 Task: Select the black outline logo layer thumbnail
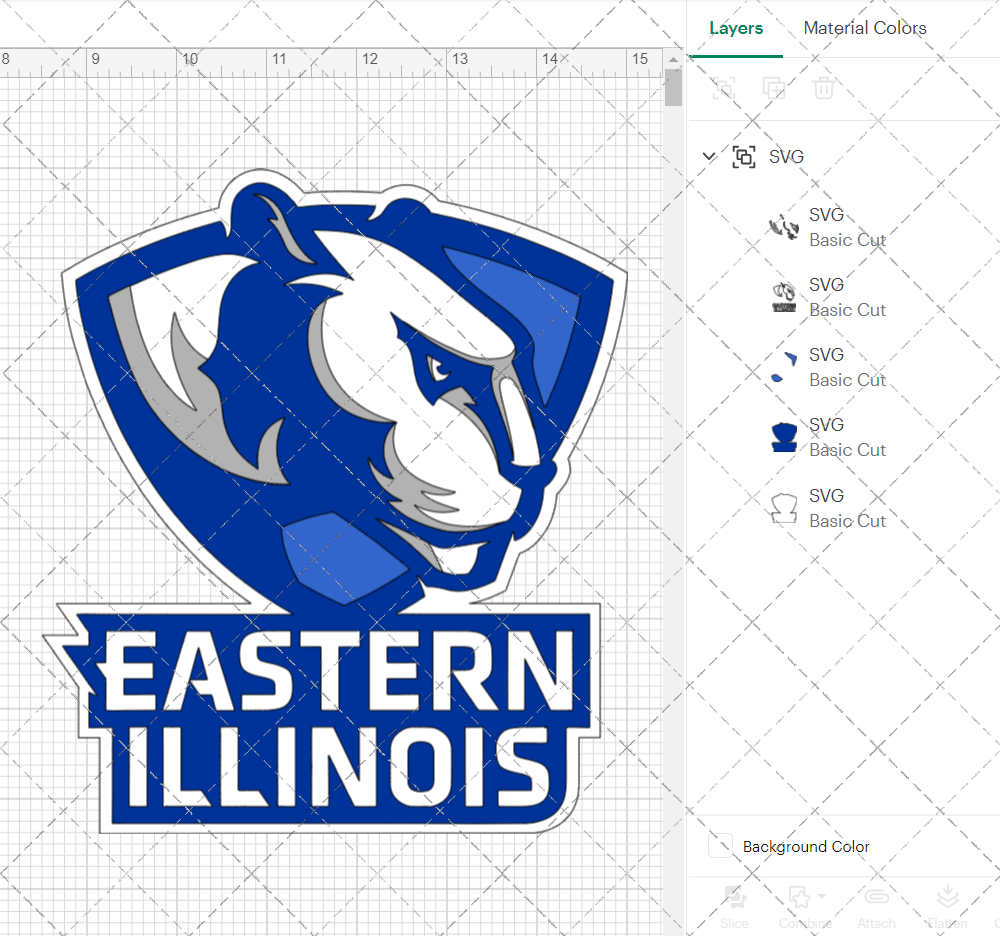(x=784, y=297)
